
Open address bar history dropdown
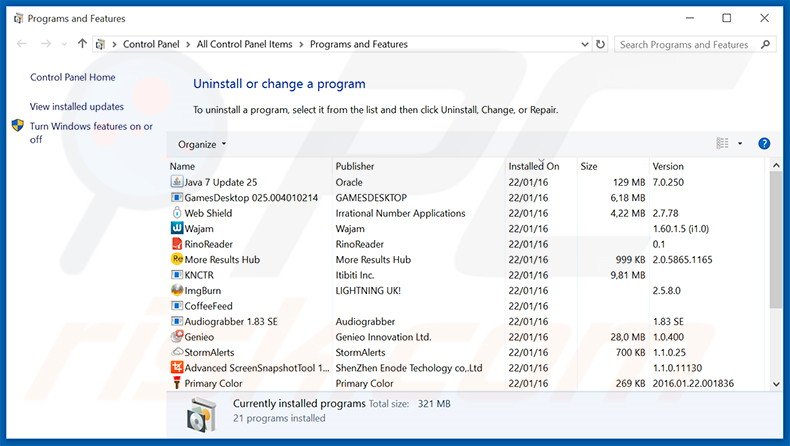tap(583, 44)
